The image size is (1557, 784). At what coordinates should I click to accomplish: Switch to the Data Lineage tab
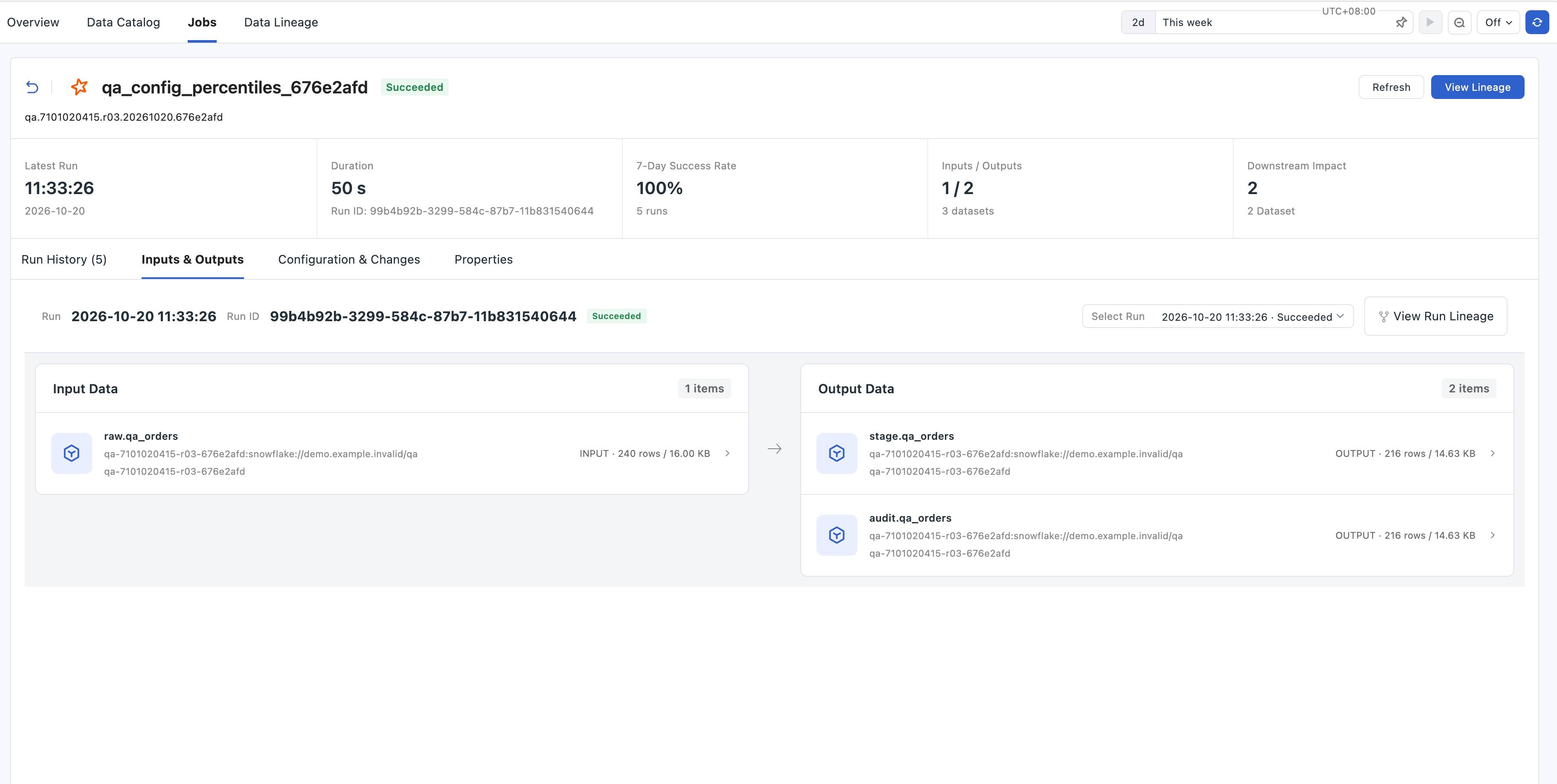[280, 22]
